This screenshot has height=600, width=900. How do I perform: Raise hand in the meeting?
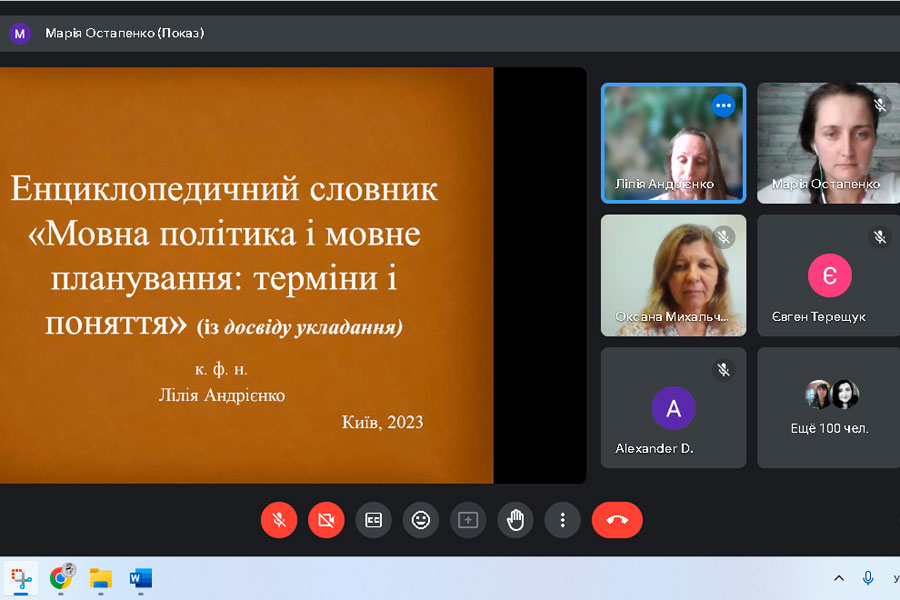(515, 520)
